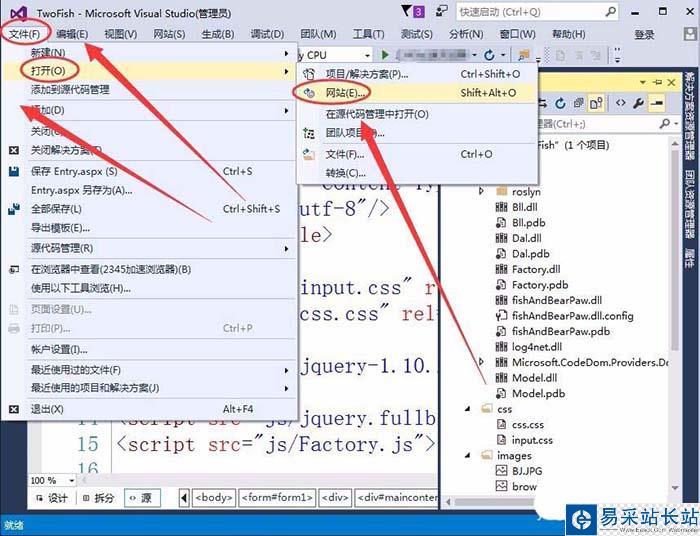Toggle Show All Files in Solution Explorer
The image size is (700, 536).
tap(596, 104)
